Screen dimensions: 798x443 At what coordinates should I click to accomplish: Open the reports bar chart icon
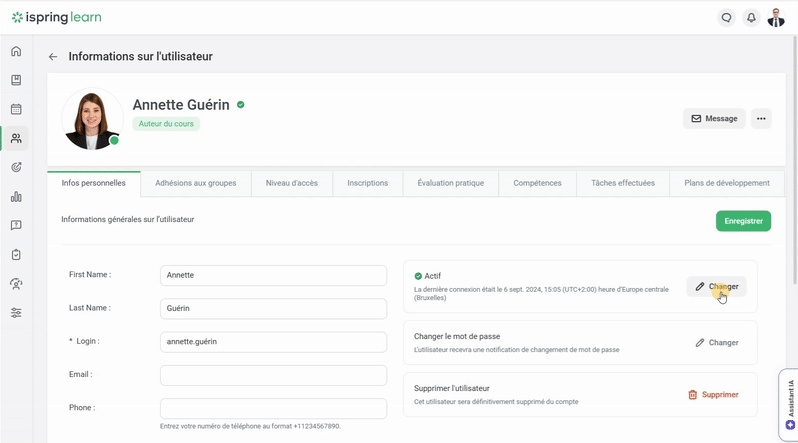click(x=16, y=197)
